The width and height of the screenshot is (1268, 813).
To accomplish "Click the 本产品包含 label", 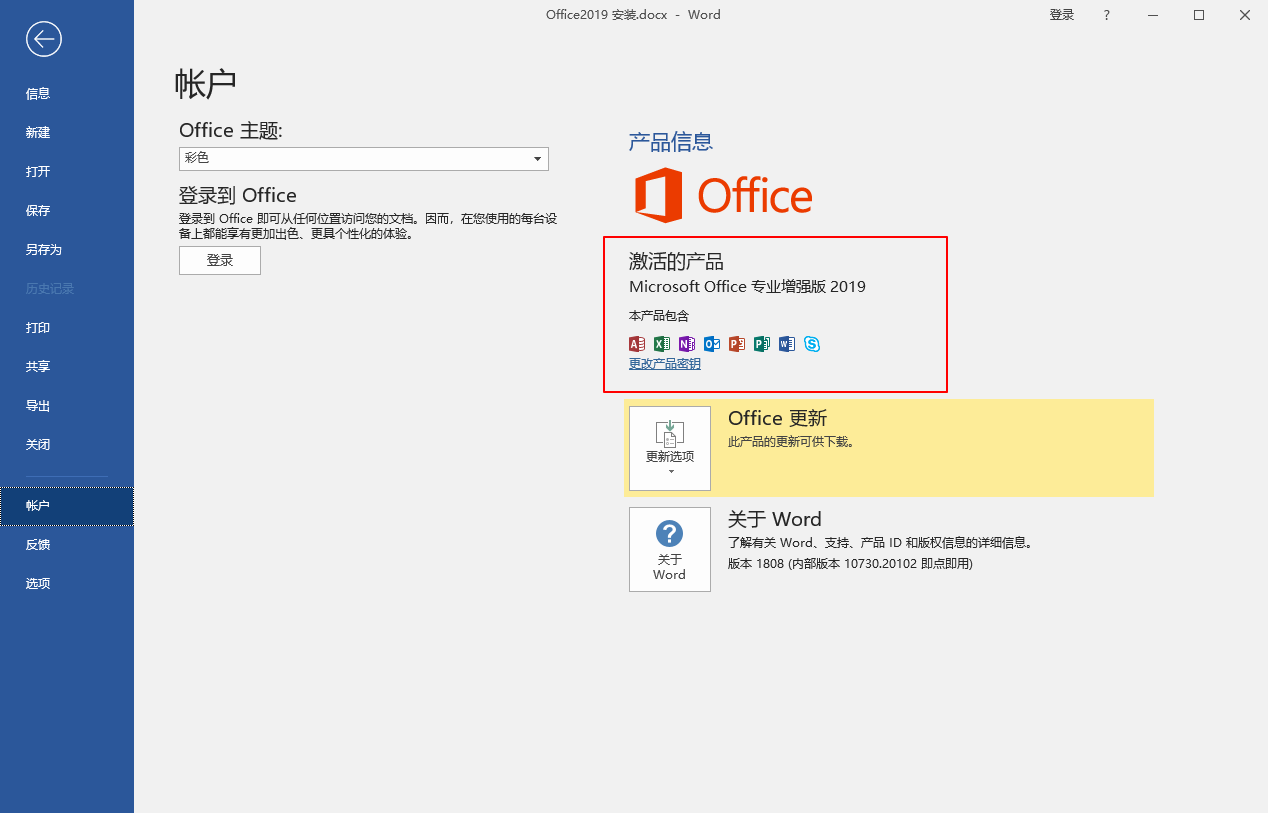I will pyautogui.click(x=659, y=316).
